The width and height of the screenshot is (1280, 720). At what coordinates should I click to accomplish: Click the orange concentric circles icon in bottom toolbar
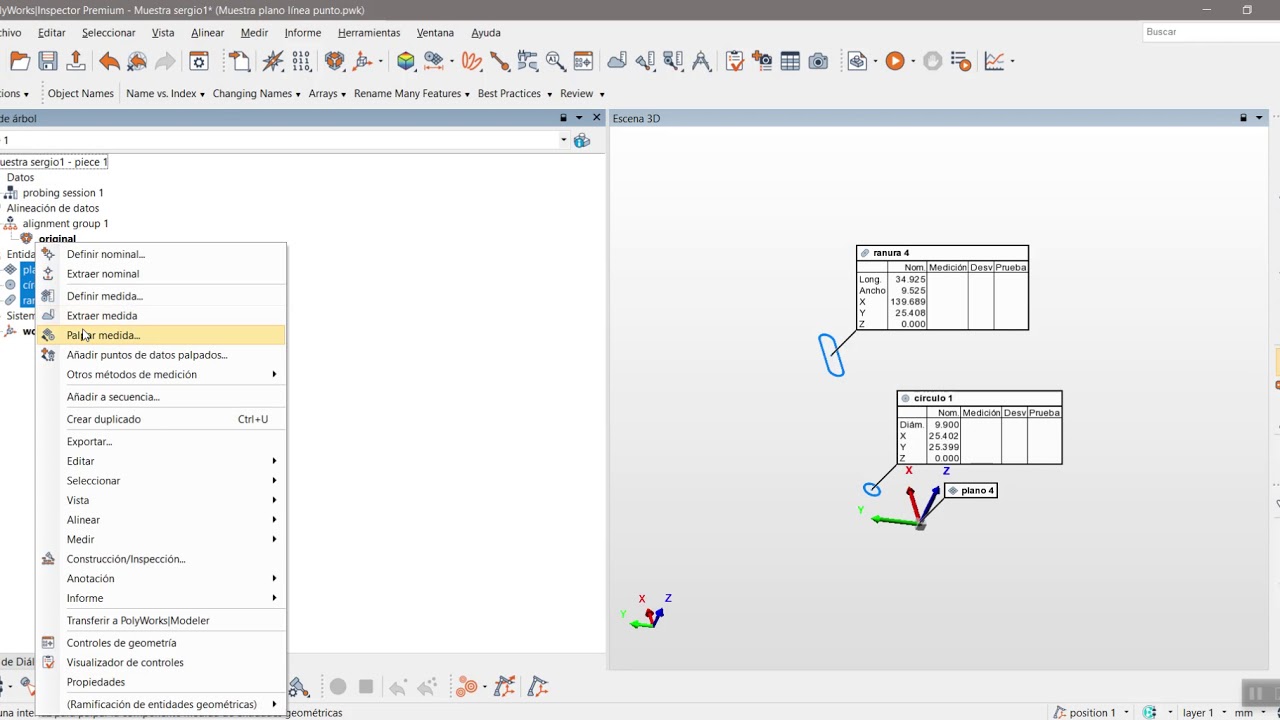466,687
